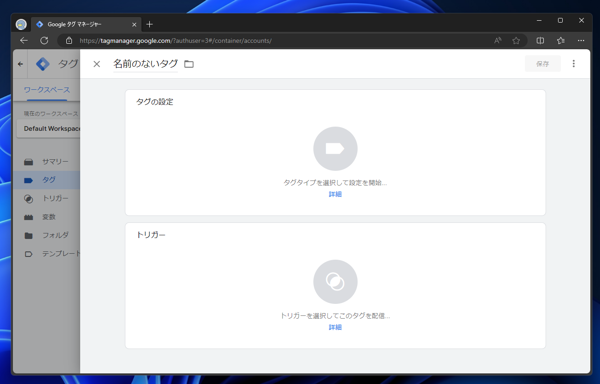Close the untitled tag editor panel
Image resolution: width=600 pixels, height=384 pixels.
96,64
